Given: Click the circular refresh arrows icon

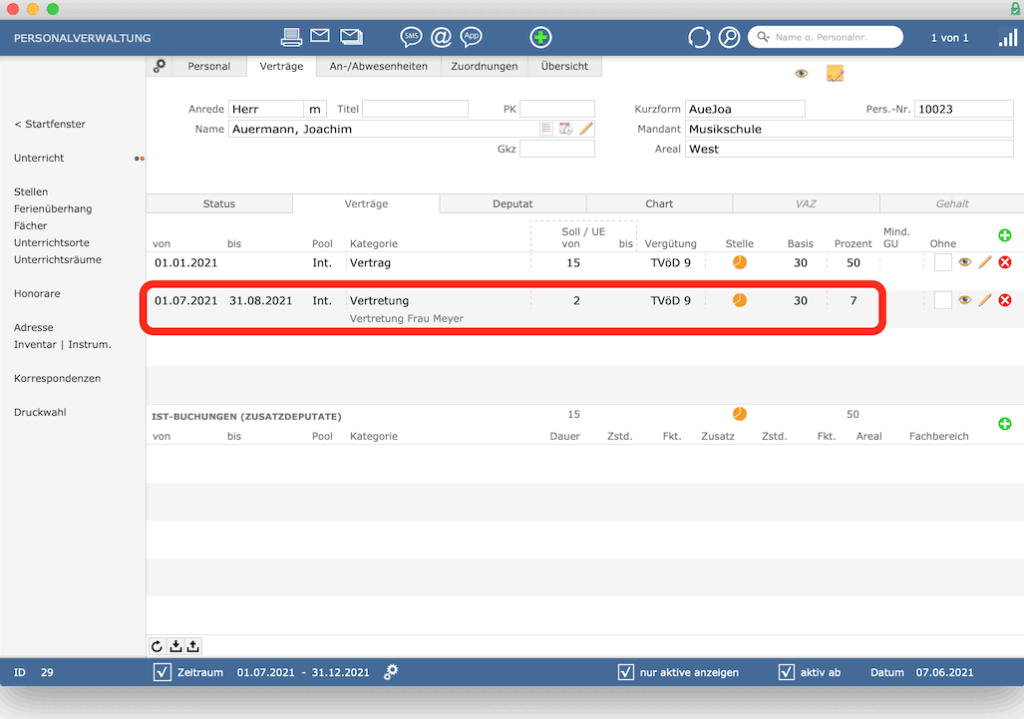Looking at the screenshot, I should 699,38.
